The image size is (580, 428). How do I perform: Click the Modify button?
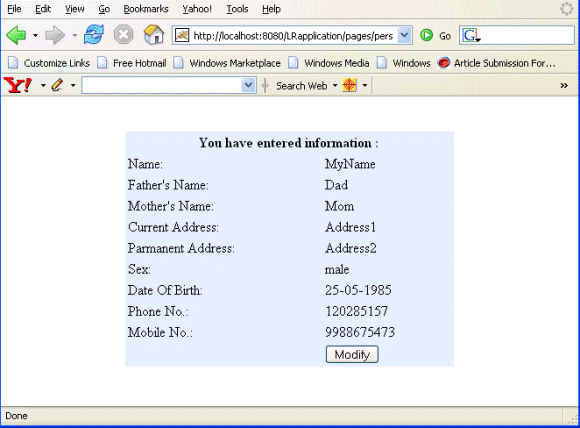click(x=352, y=354)
